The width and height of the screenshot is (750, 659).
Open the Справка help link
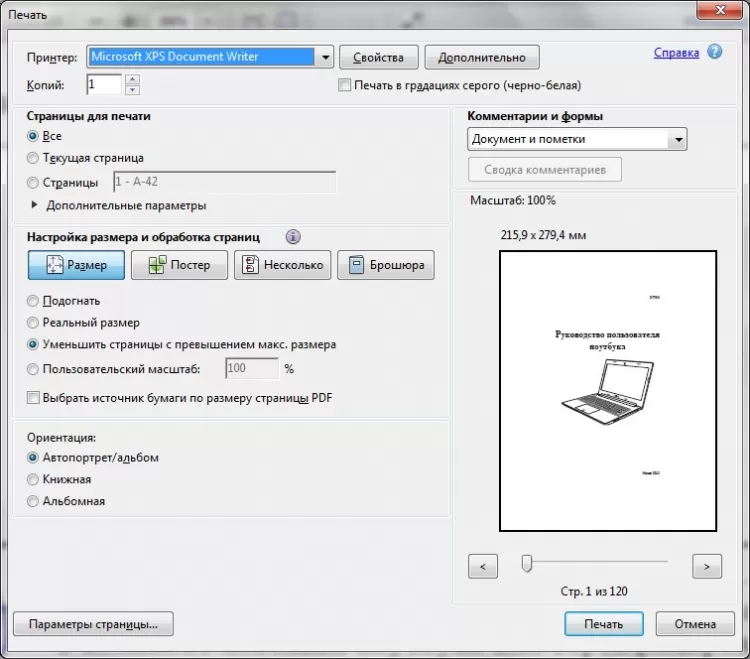(x=676, y=53)
